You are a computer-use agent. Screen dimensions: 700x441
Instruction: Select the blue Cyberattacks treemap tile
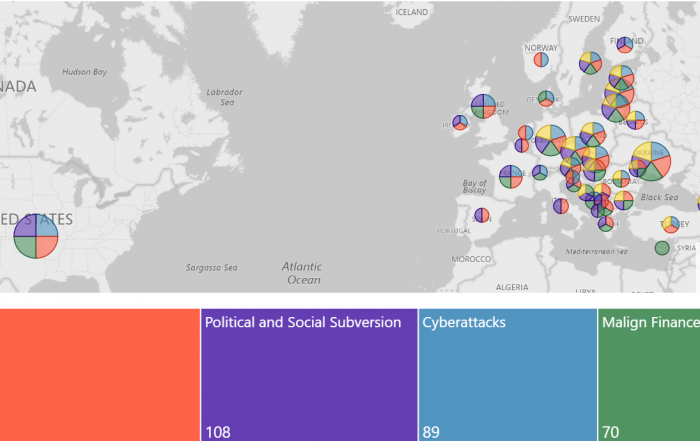click(508, 375)
